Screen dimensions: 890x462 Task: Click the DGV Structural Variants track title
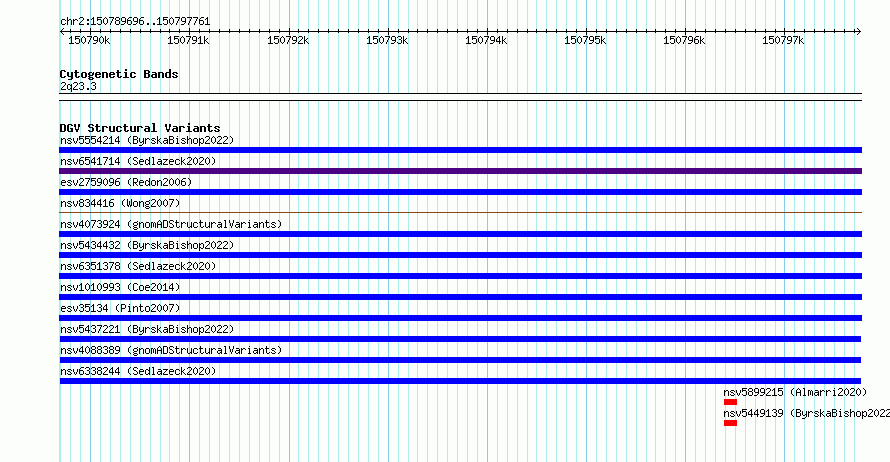pos(140,128)
